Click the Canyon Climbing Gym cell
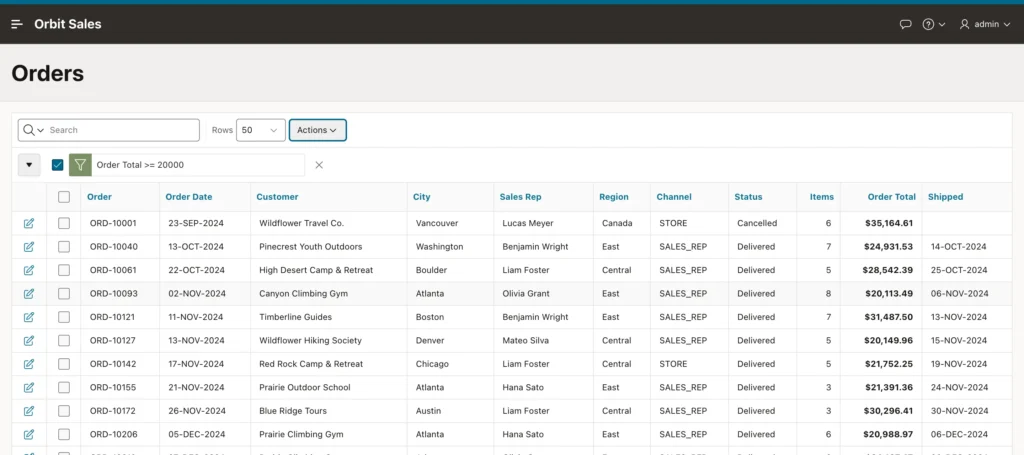This screenshot has width=1024, height=455. [303, 294]
